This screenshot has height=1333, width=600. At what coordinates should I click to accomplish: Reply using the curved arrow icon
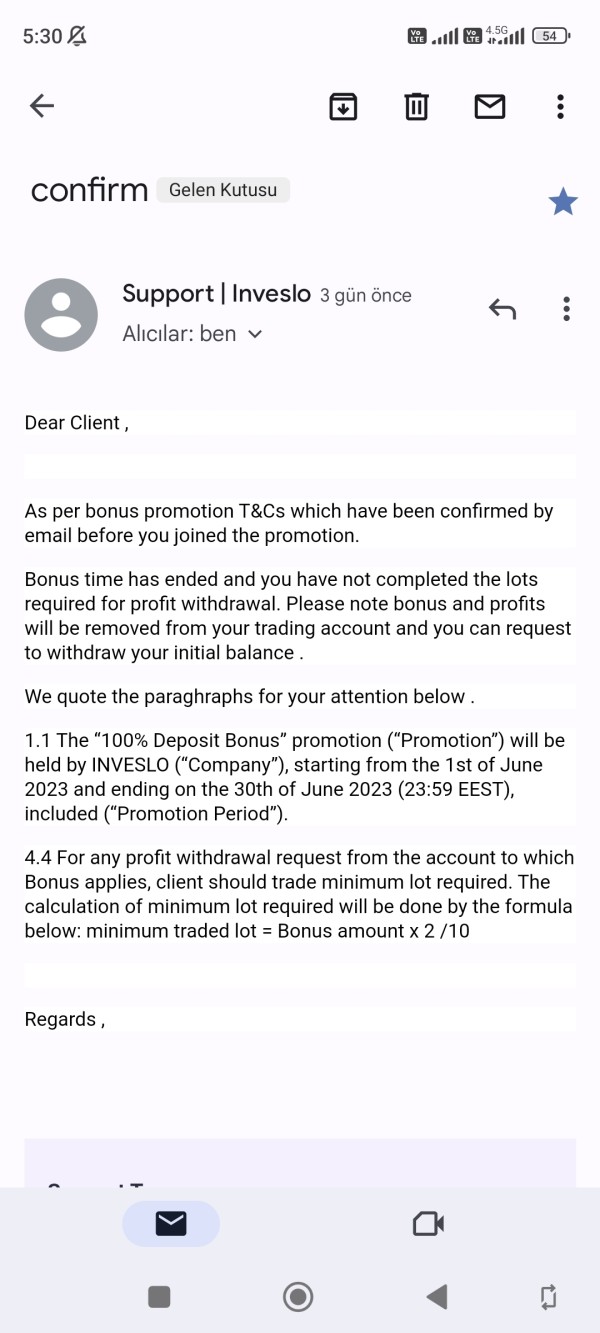[x=502, y=309]
